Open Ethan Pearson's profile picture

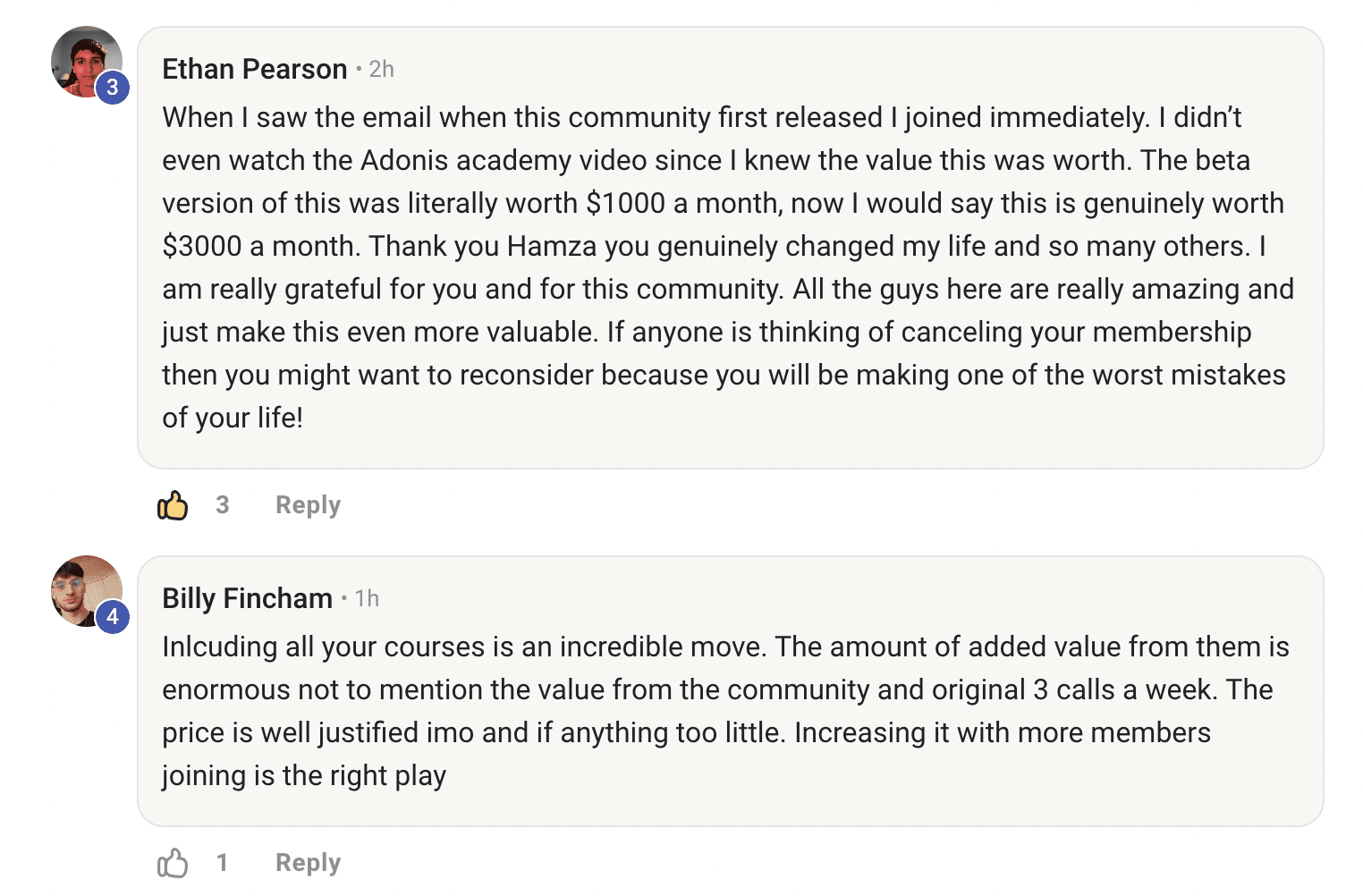pyautogui.click(x=87, y=62)
